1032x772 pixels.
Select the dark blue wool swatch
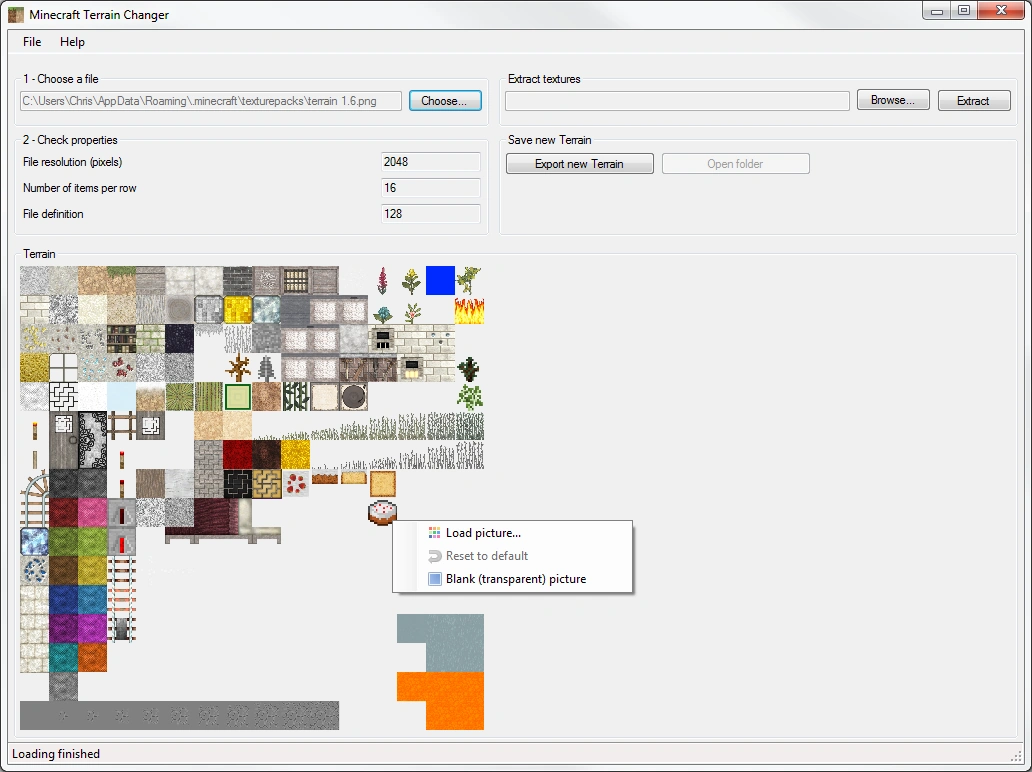tap(63, 599)
